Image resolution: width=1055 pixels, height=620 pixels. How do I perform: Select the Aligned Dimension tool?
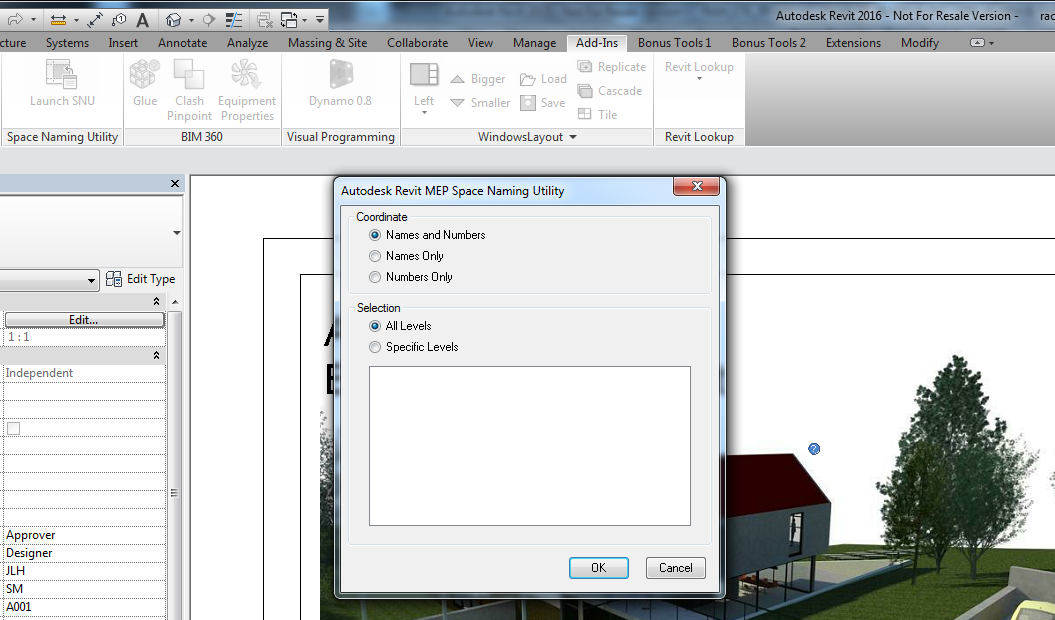pos(95,20)
